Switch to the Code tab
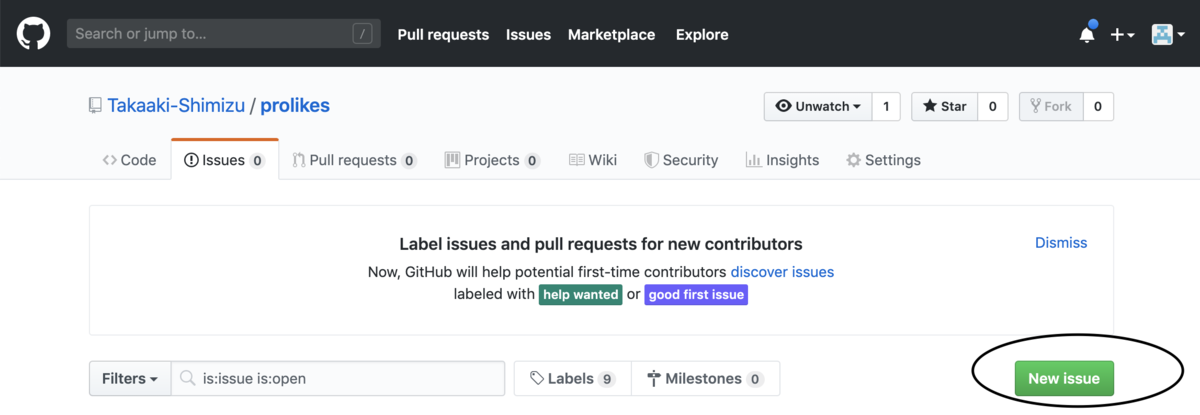This screenshot has width=1200, height=415. [129, 160]
